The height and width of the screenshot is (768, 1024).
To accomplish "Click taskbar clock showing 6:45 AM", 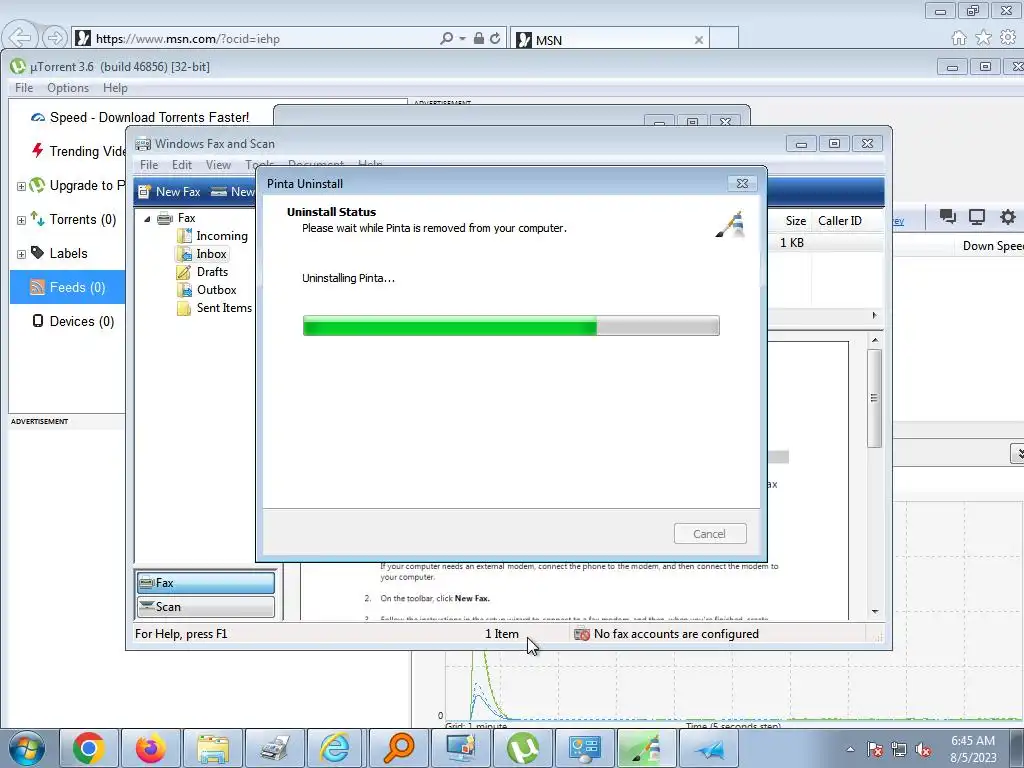I will pyautogui.click(x=973, y=749).
